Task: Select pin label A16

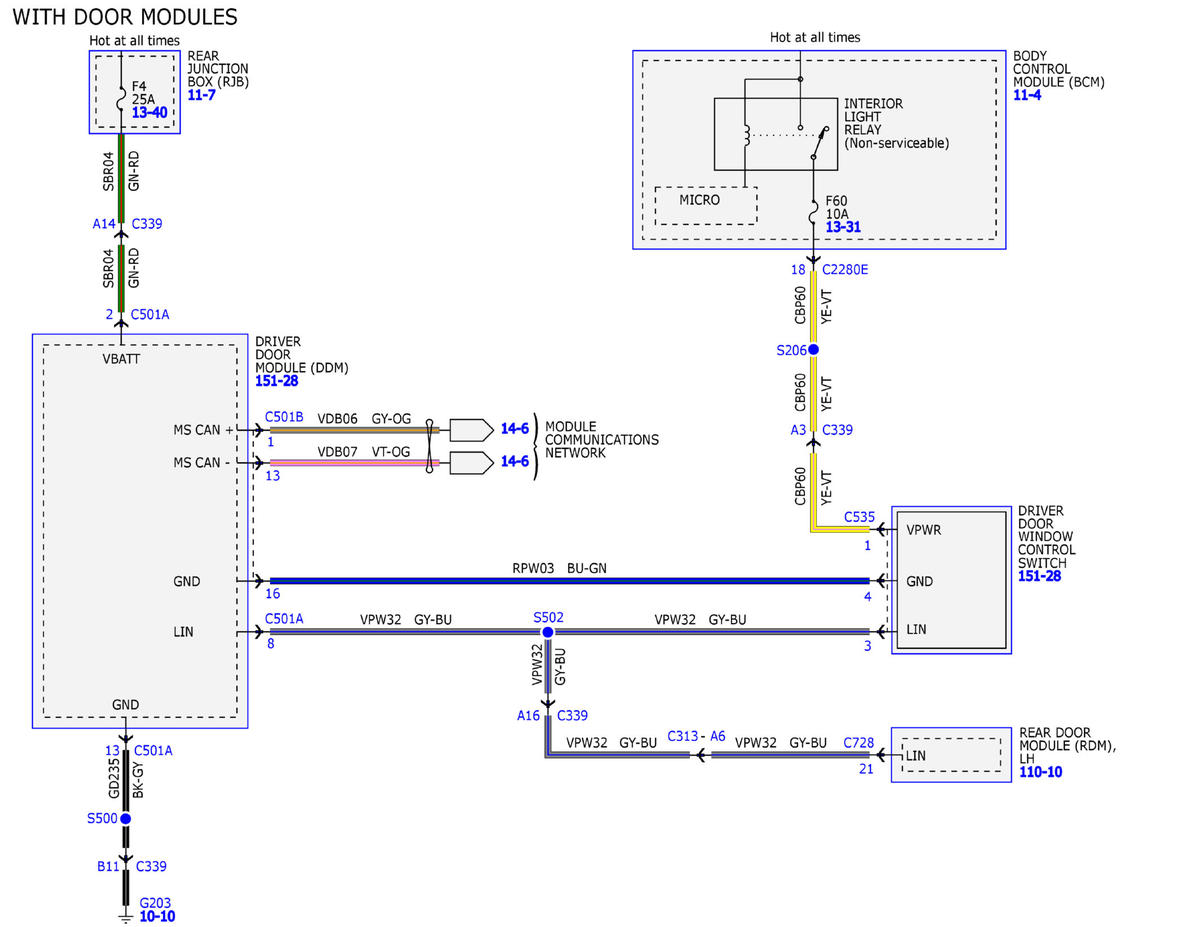Action: coord(529,716)
